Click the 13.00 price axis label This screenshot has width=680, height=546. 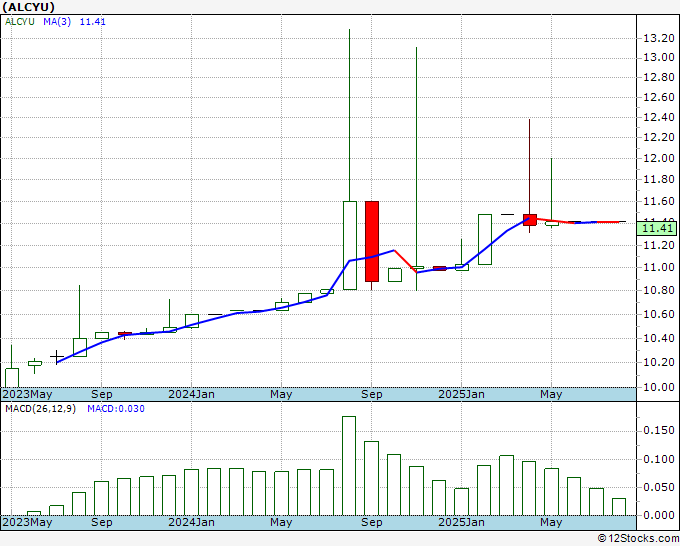click(658, 57)
